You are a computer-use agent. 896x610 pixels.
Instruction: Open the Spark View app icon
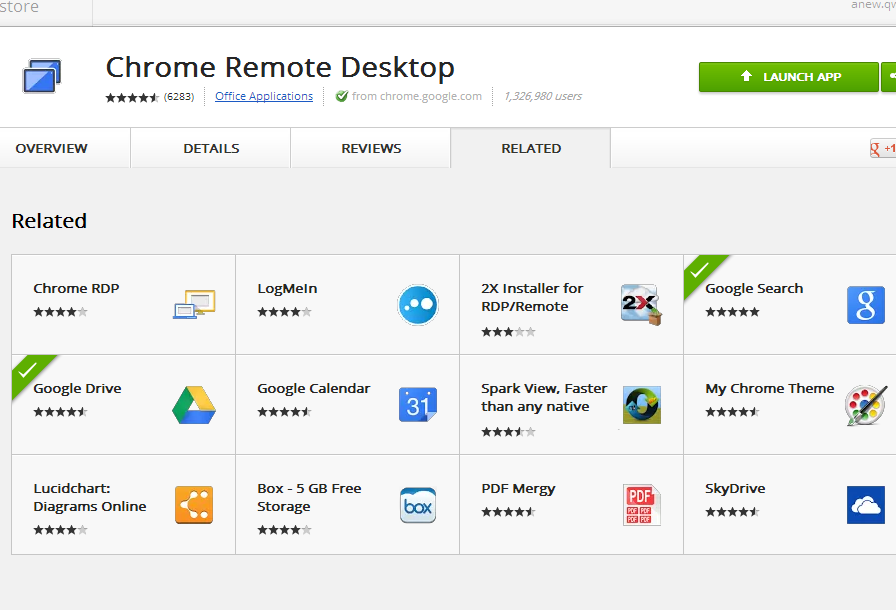coord(642,405)
